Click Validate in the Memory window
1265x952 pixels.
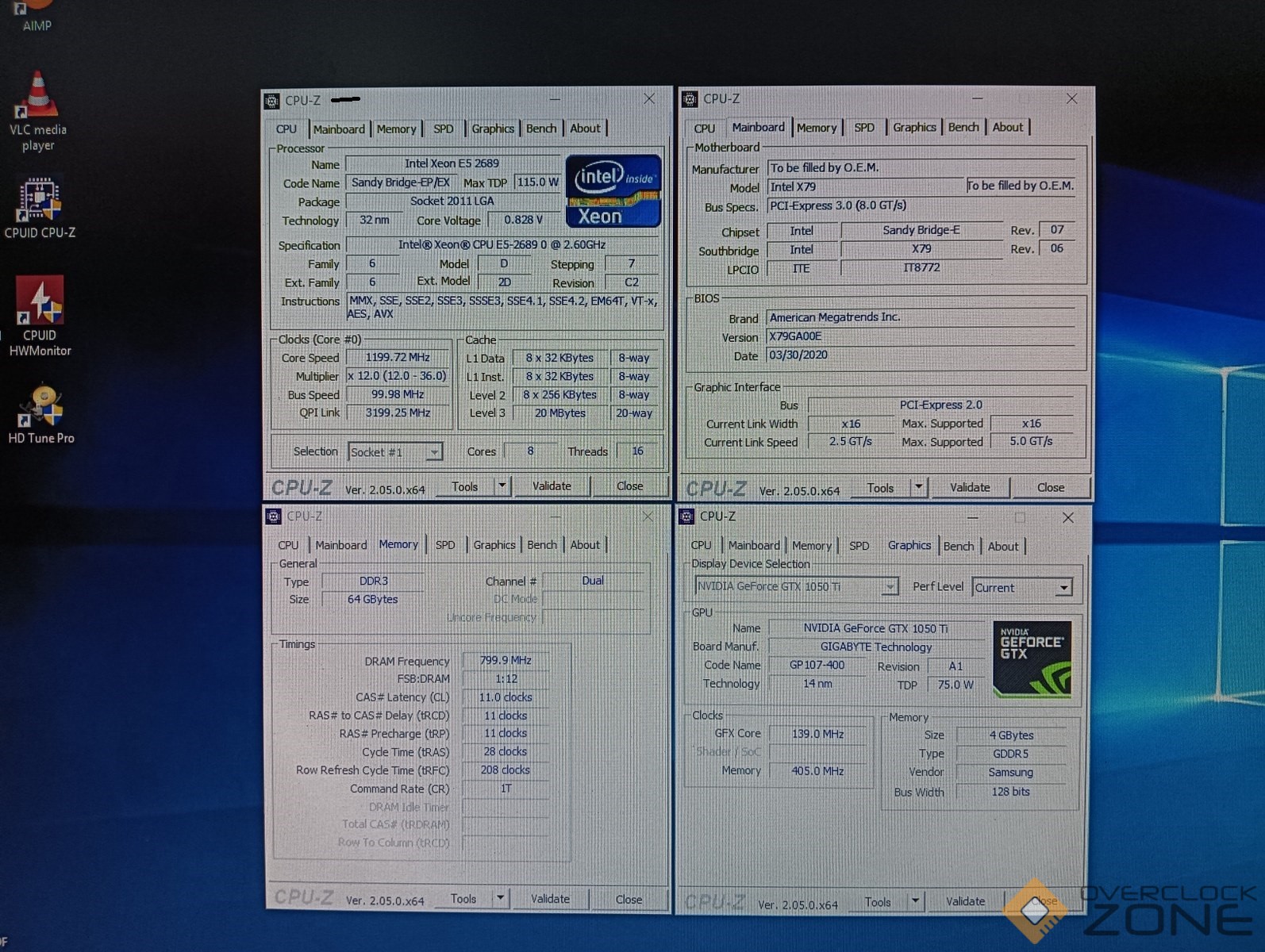point(550,899)
